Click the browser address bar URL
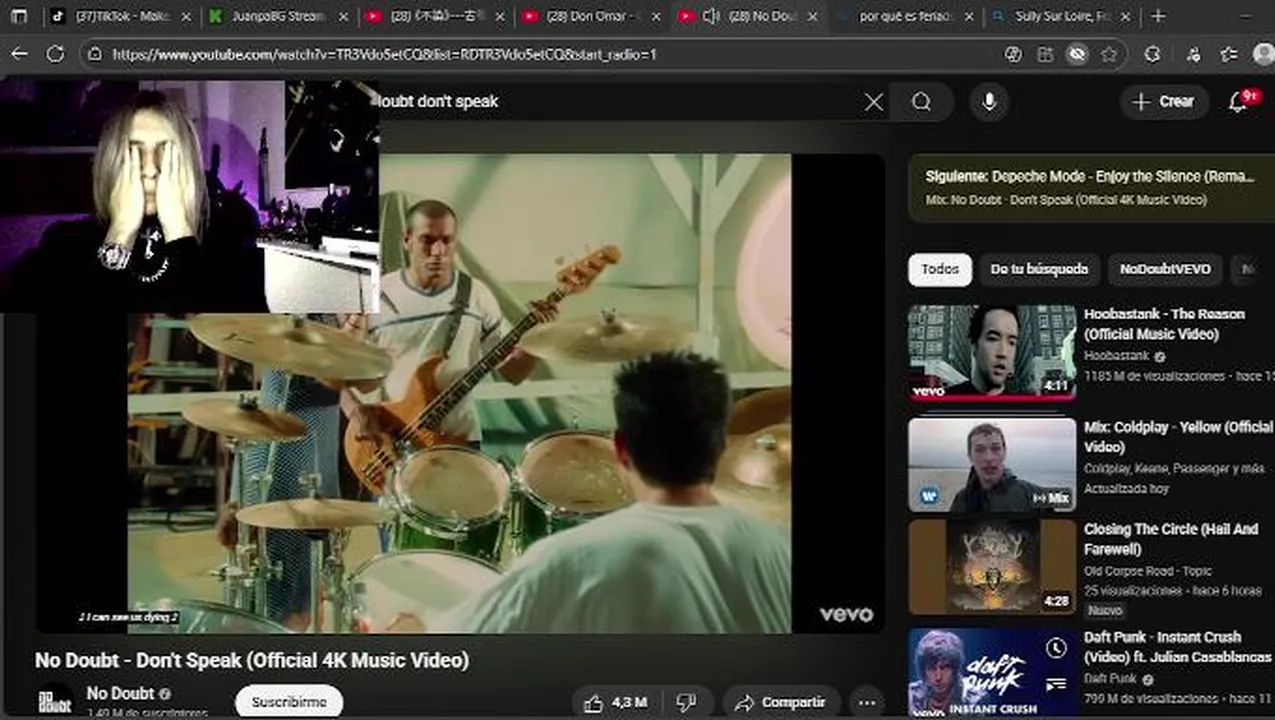This screenshot has height=720, width=1275. (x=384, y=54)
